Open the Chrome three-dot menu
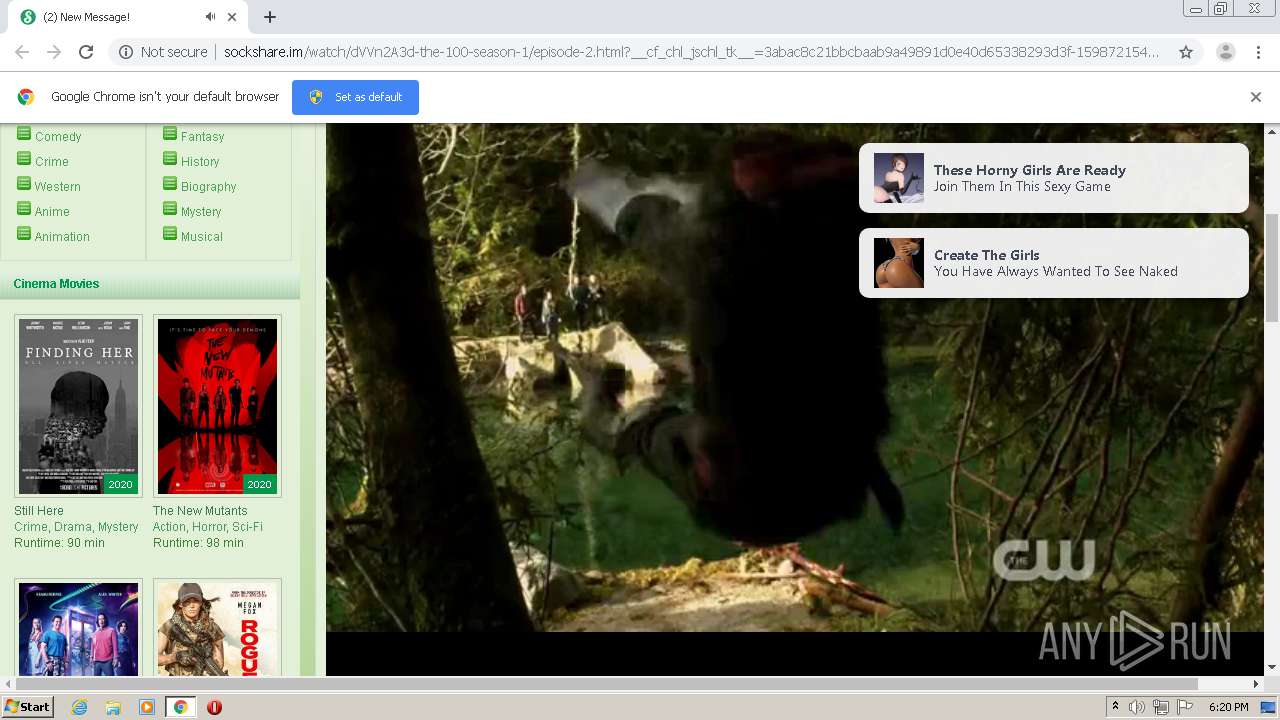 (1258, 52)
